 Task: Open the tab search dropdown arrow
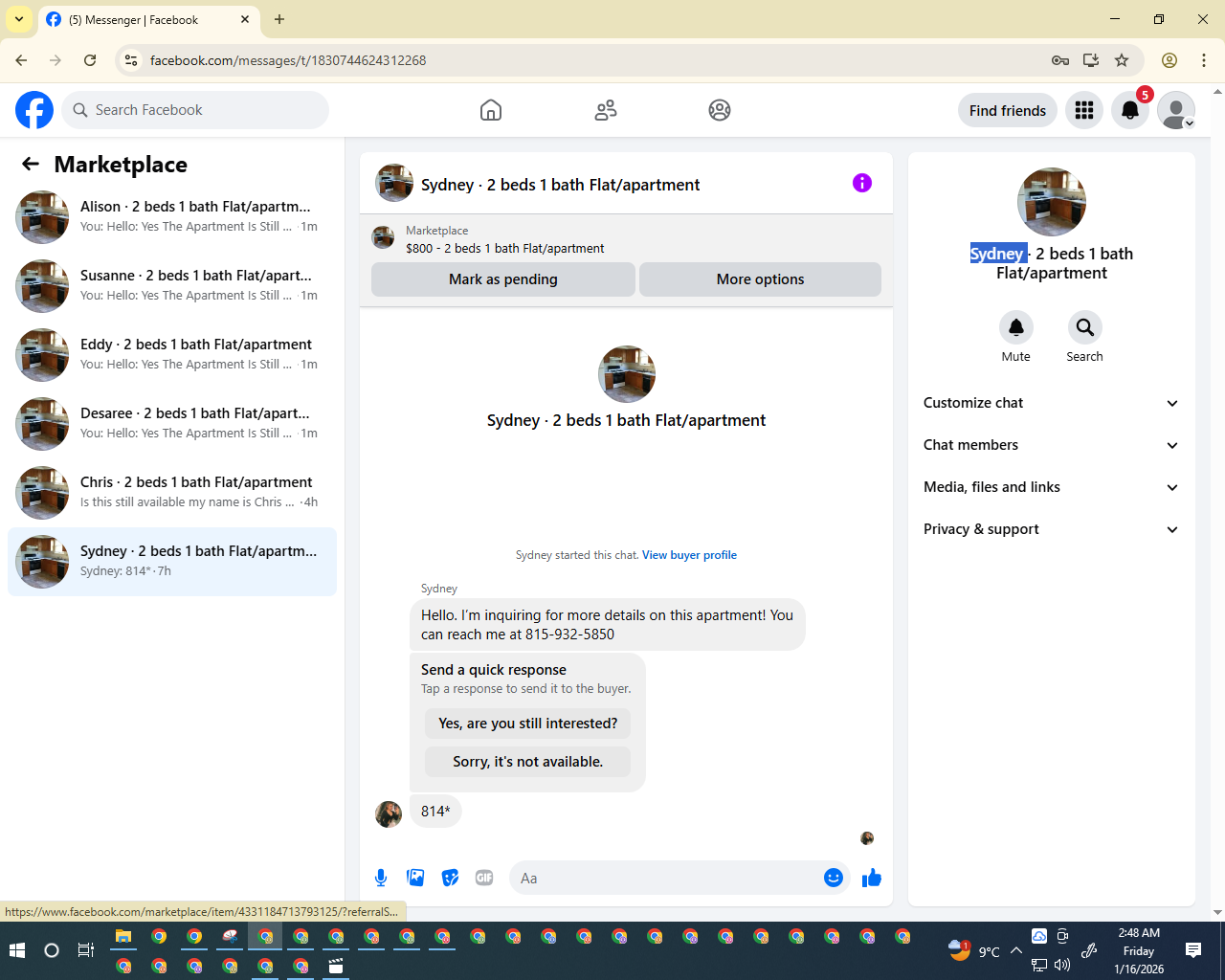[x=19, y=19]
